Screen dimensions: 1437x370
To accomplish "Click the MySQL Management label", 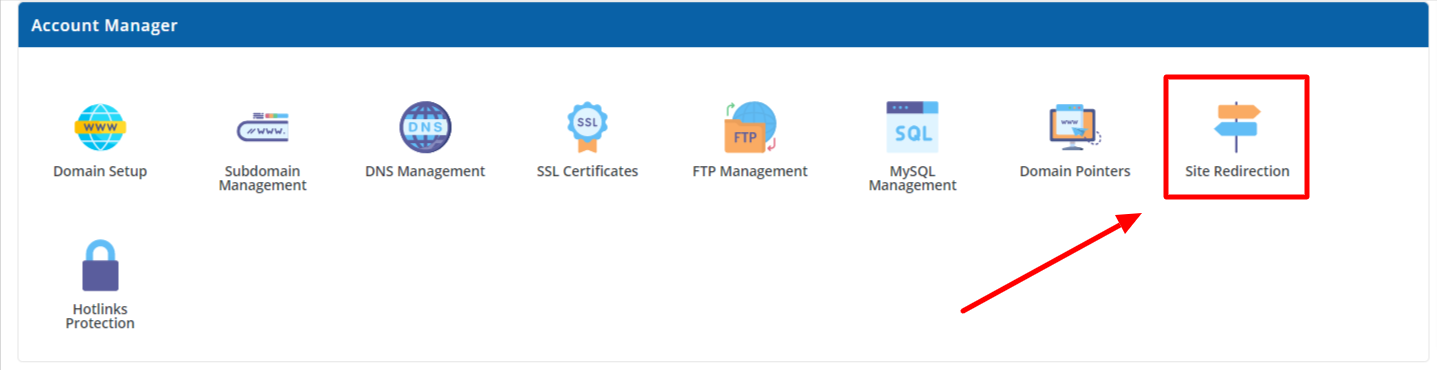I will (912, 178).
